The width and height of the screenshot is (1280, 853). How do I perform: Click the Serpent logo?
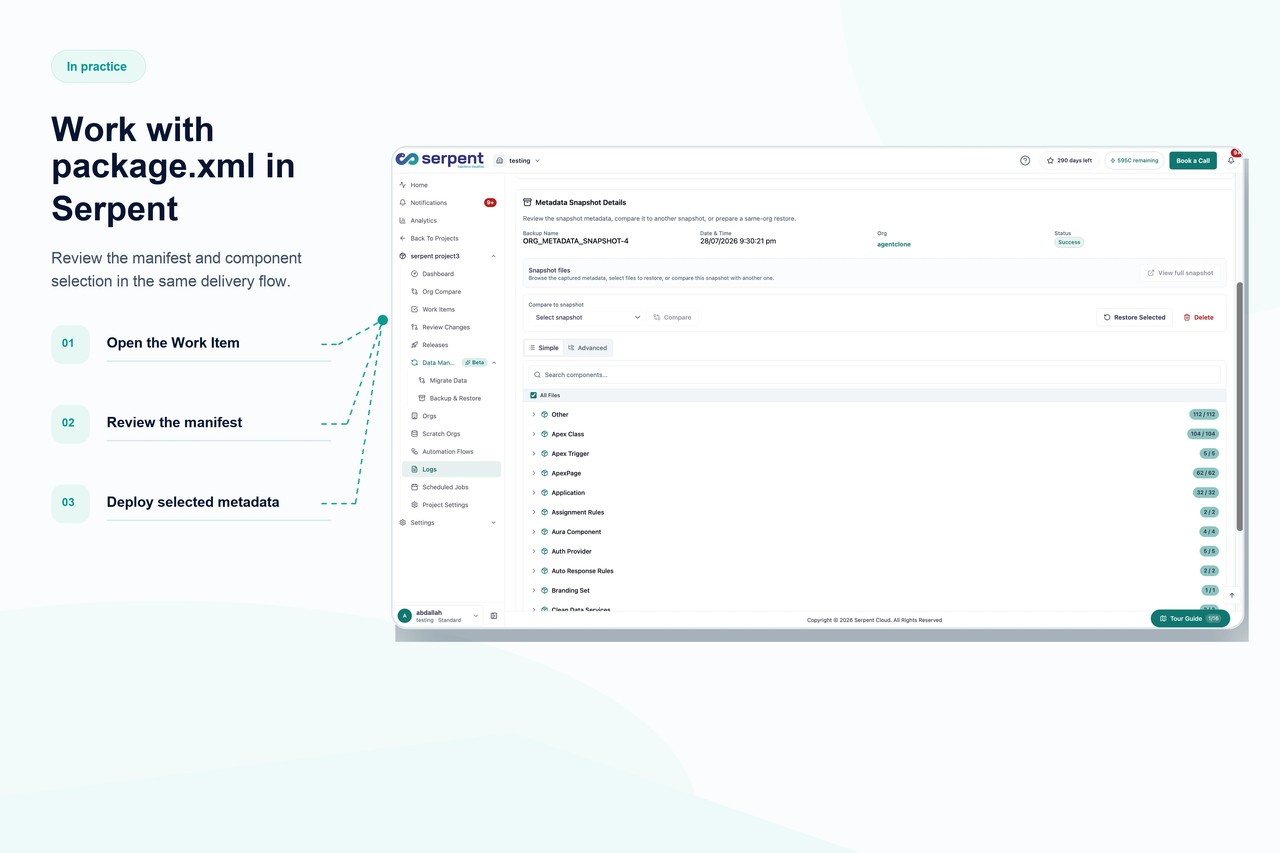439,159
